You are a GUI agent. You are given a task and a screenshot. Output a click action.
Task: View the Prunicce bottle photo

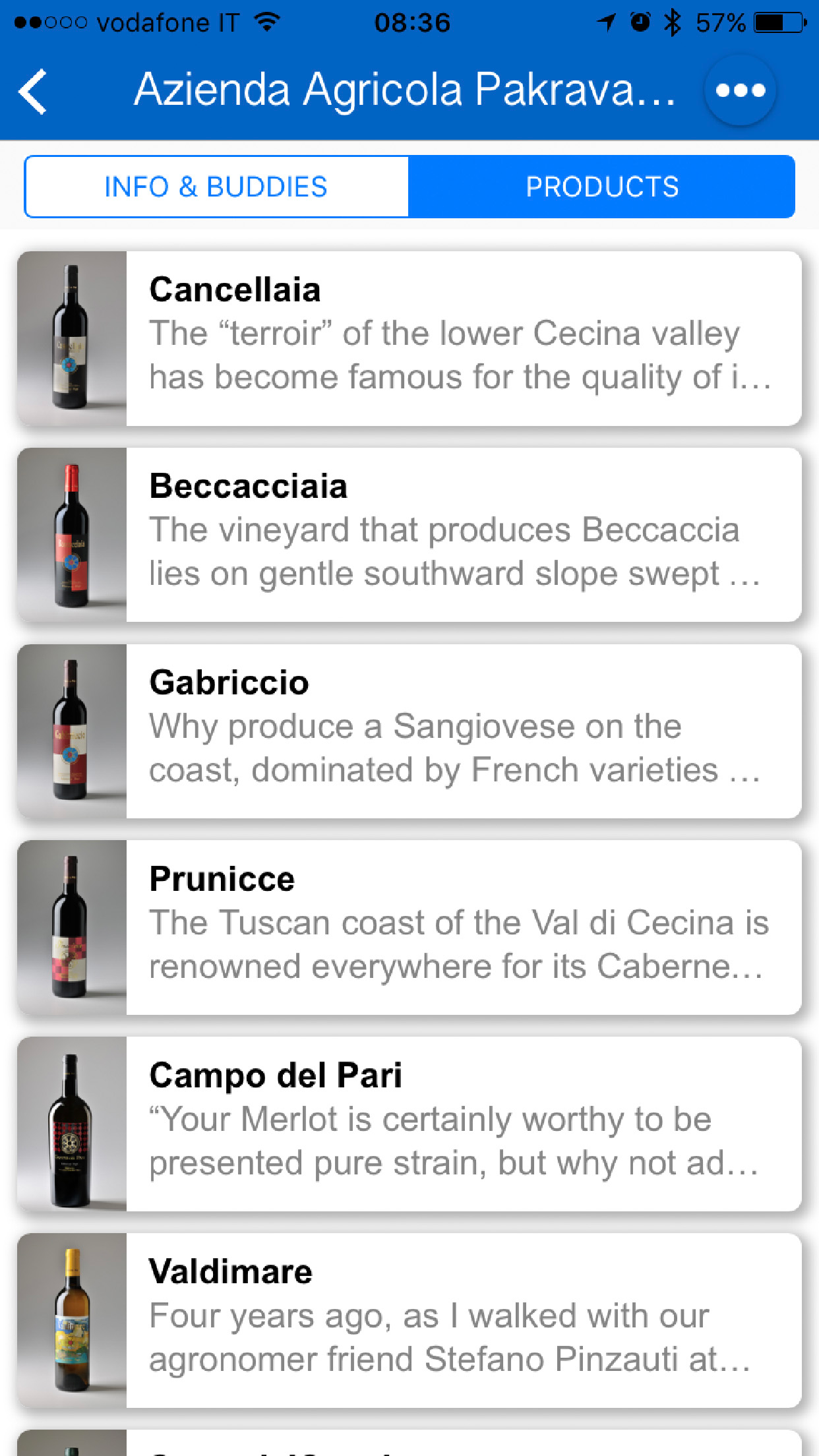point(72,927)
